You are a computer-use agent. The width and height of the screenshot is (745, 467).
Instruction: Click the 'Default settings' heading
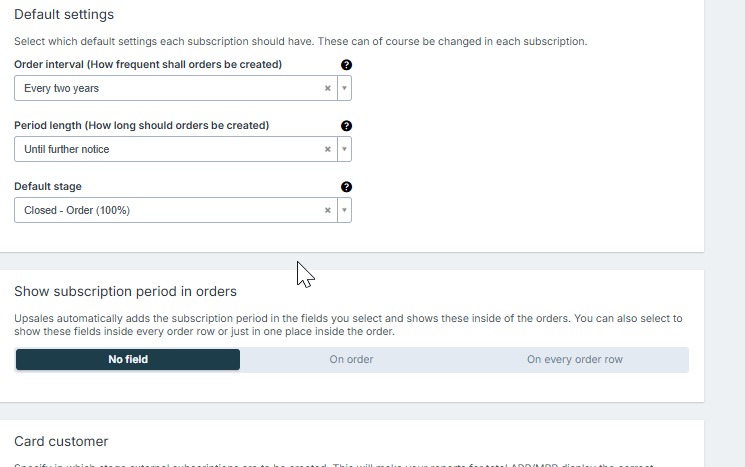[x=64, y=15]
